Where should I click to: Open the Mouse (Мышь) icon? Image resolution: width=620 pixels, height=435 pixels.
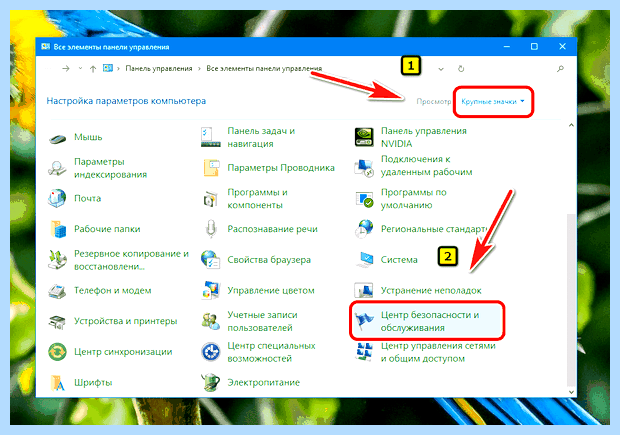point(57,138)
